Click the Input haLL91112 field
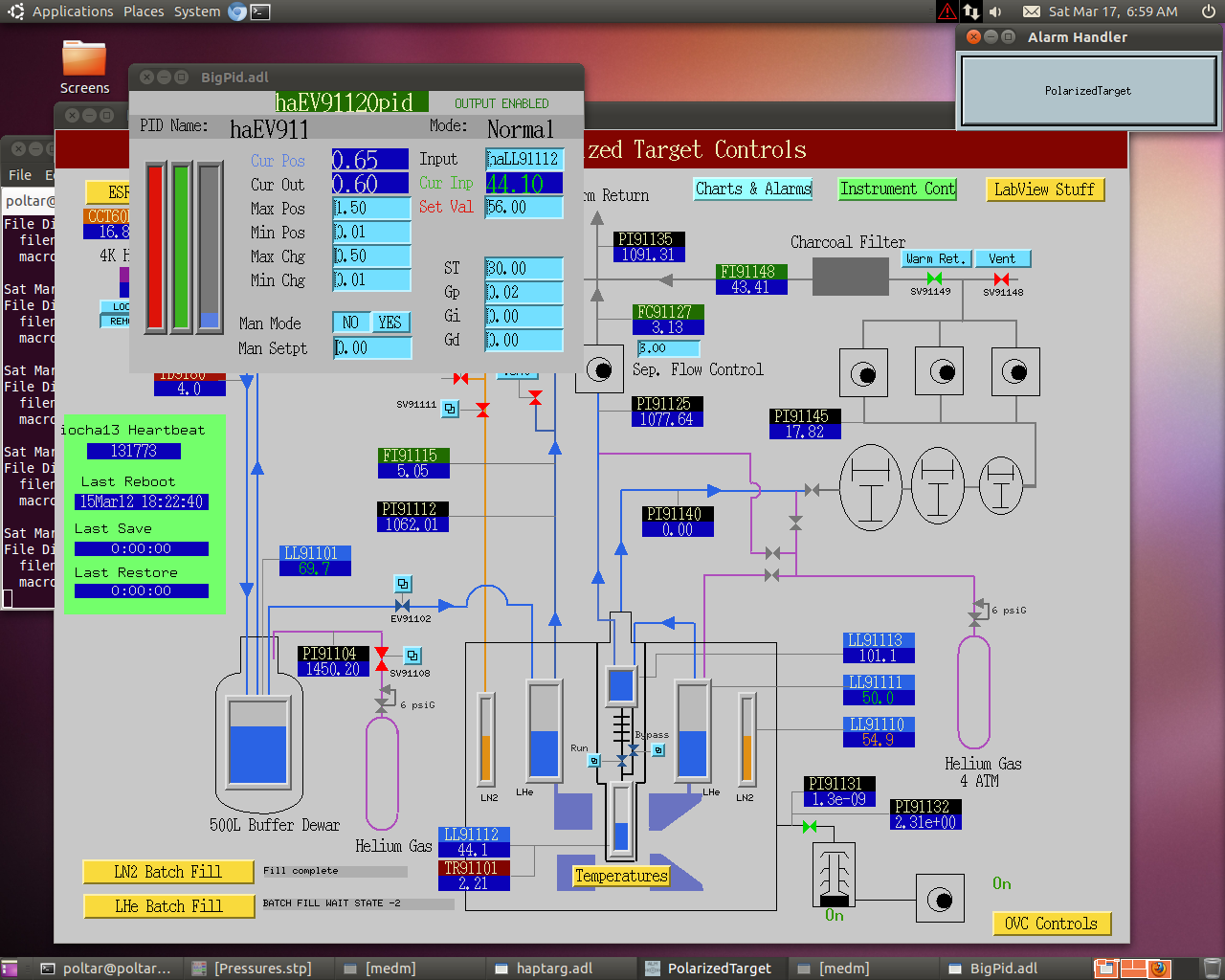The height and width of the screenshot is (980, 1225). point(524,159)
